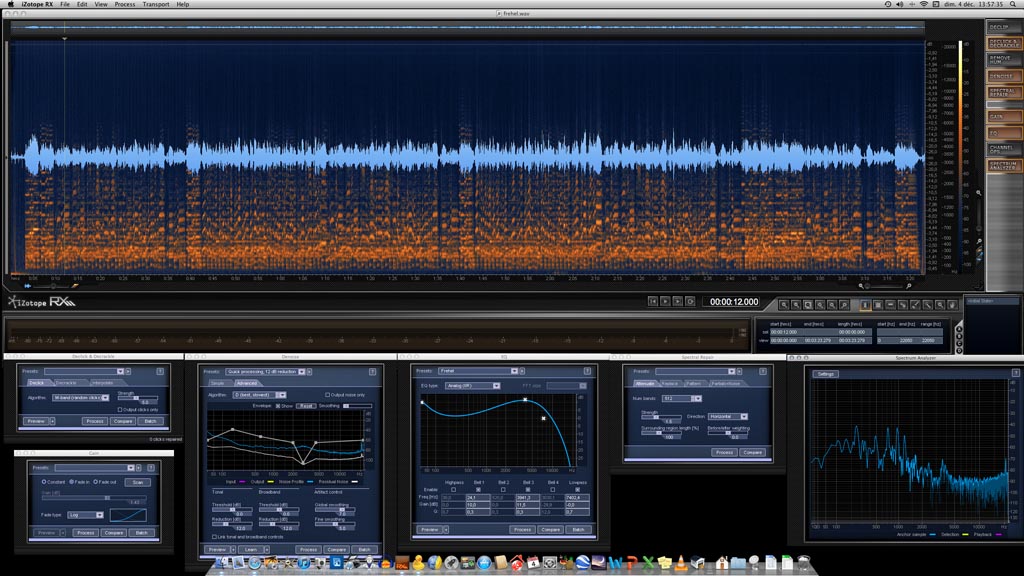Select the frequency selection tool icon
The image size is (1024, 576).
click(x=890, y=304)
